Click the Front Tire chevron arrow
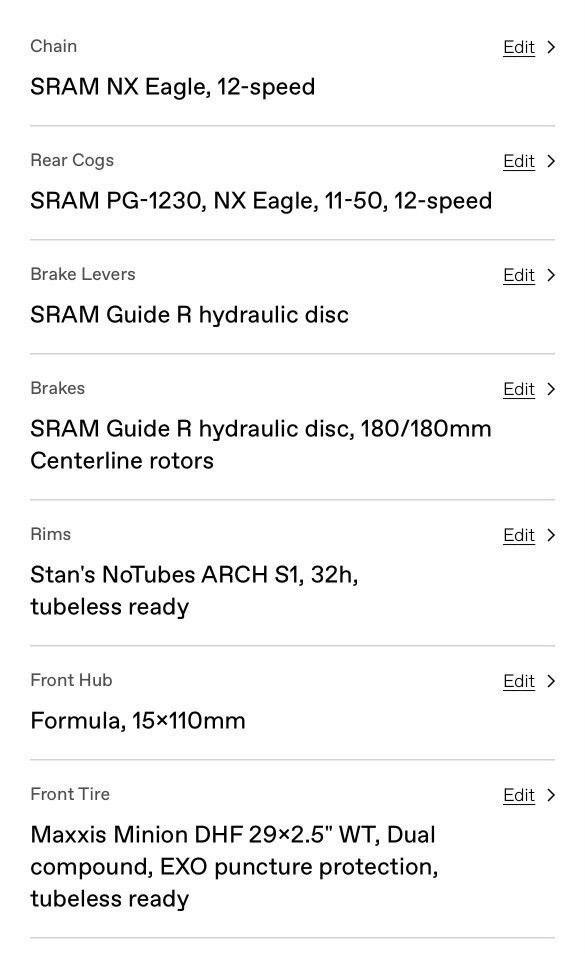585x954 pixels. 551,795
